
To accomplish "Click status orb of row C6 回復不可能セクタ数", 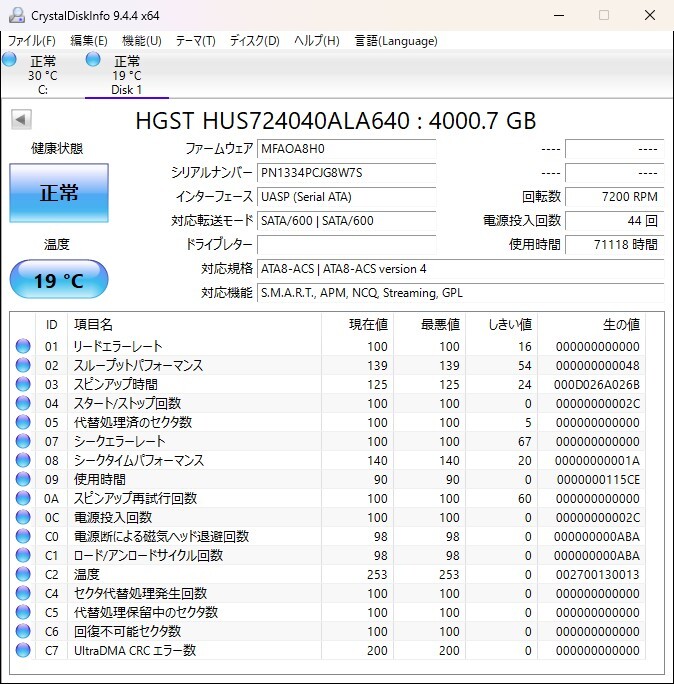I will click(x=23, y=631).
